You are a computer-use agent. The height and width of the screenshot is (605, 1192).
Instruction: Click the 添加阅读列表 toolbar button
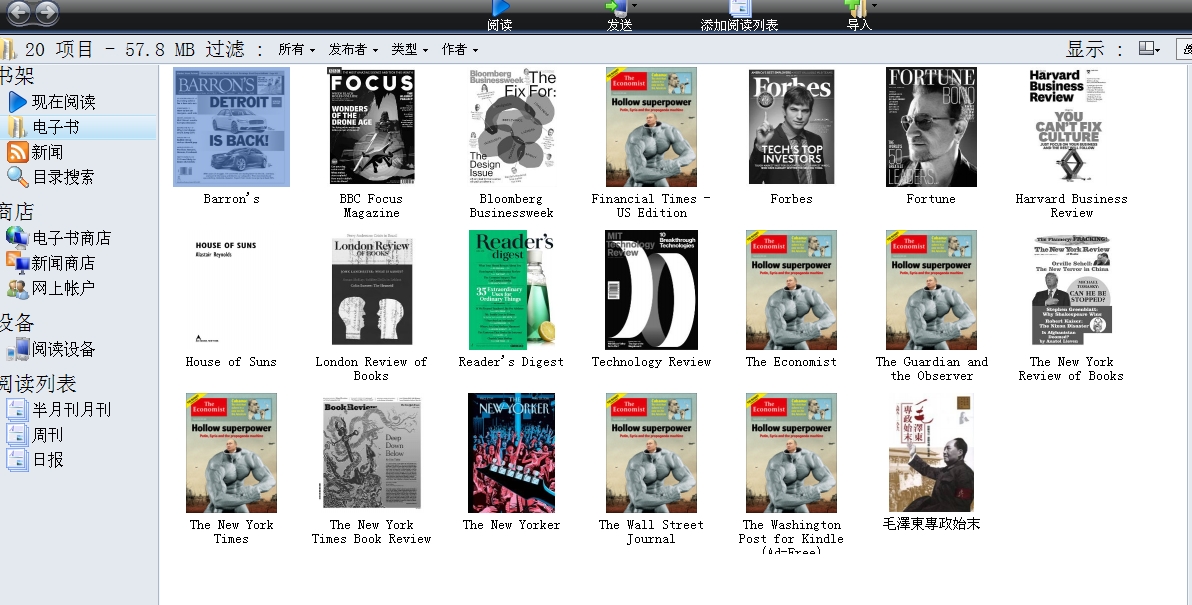[x=739, y=15]
